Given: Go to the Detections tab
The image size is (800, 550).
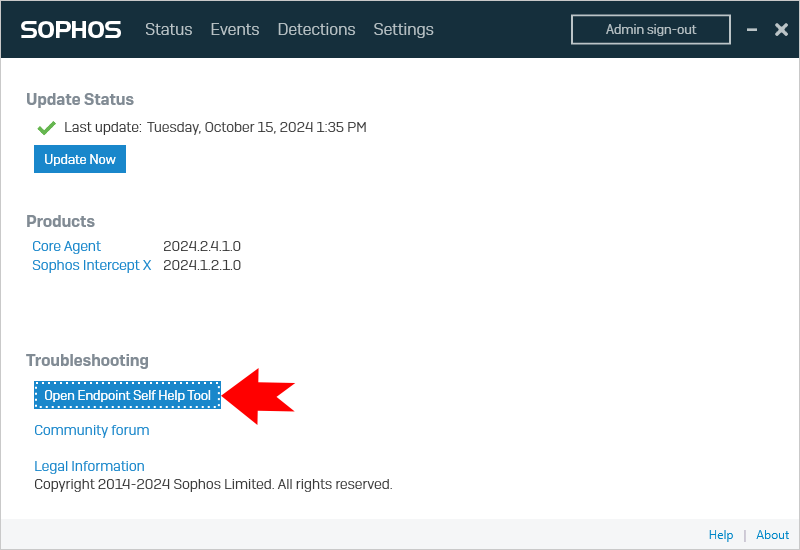Looking at the screenshot, I should pyautogui.click(x=316, y=30).
